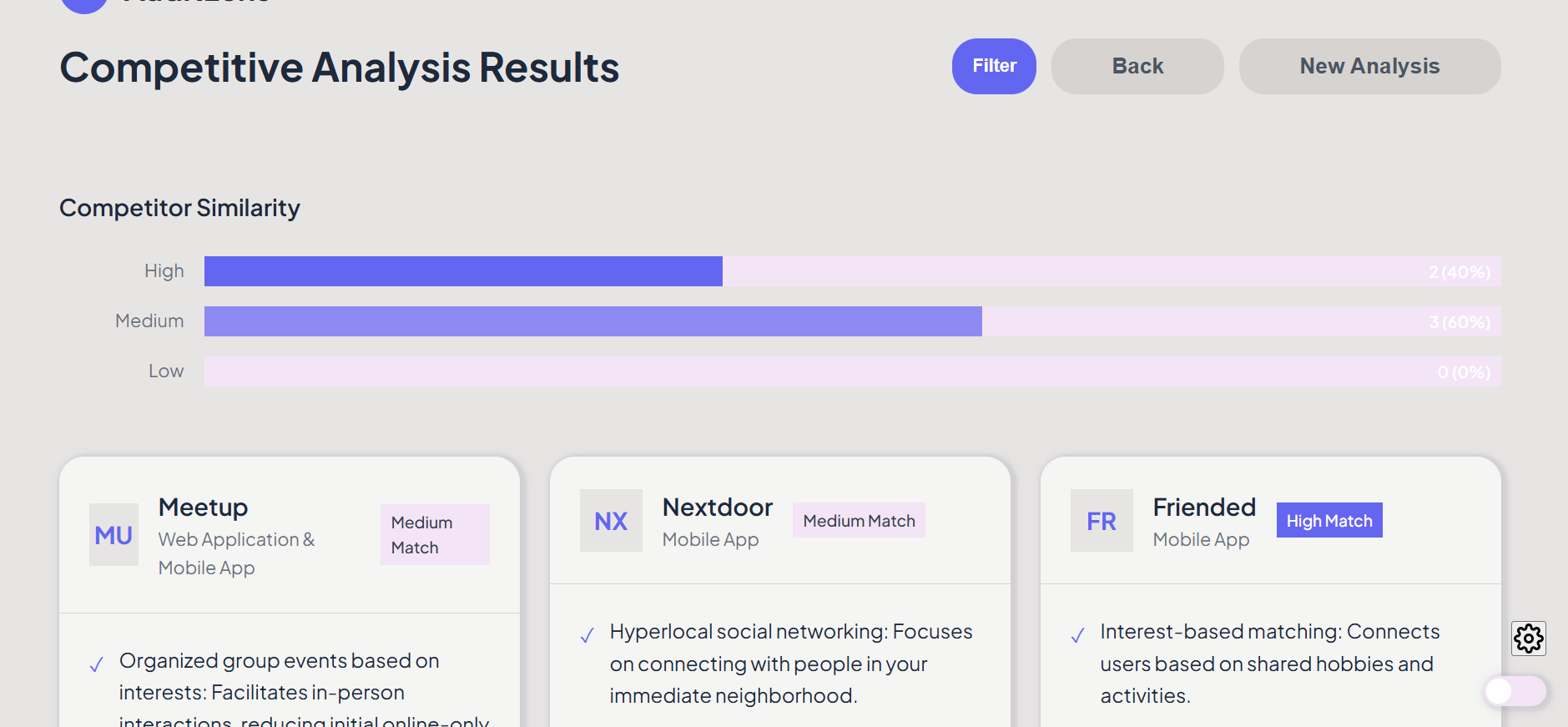1568x727 pixels.
Task: Click the Back button
Action: coord(1137,66)
